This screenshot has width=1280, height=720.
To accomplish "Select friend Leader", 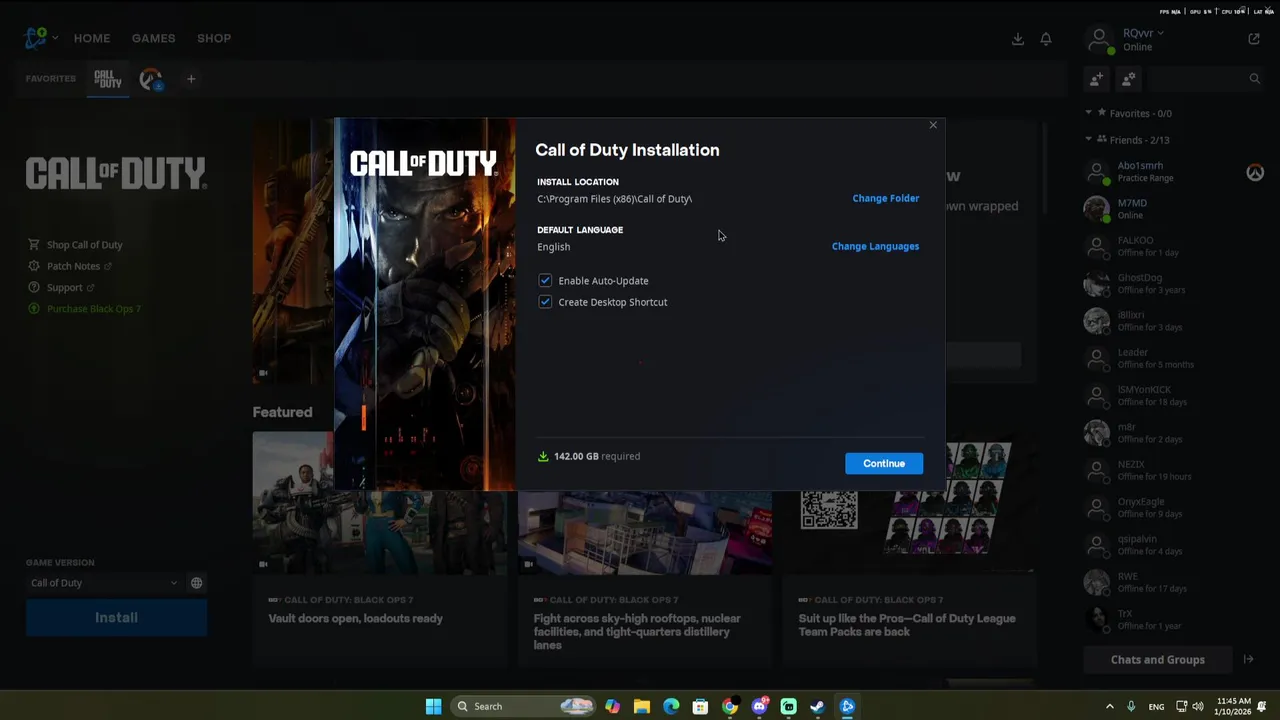I will tap(1175, 358).
